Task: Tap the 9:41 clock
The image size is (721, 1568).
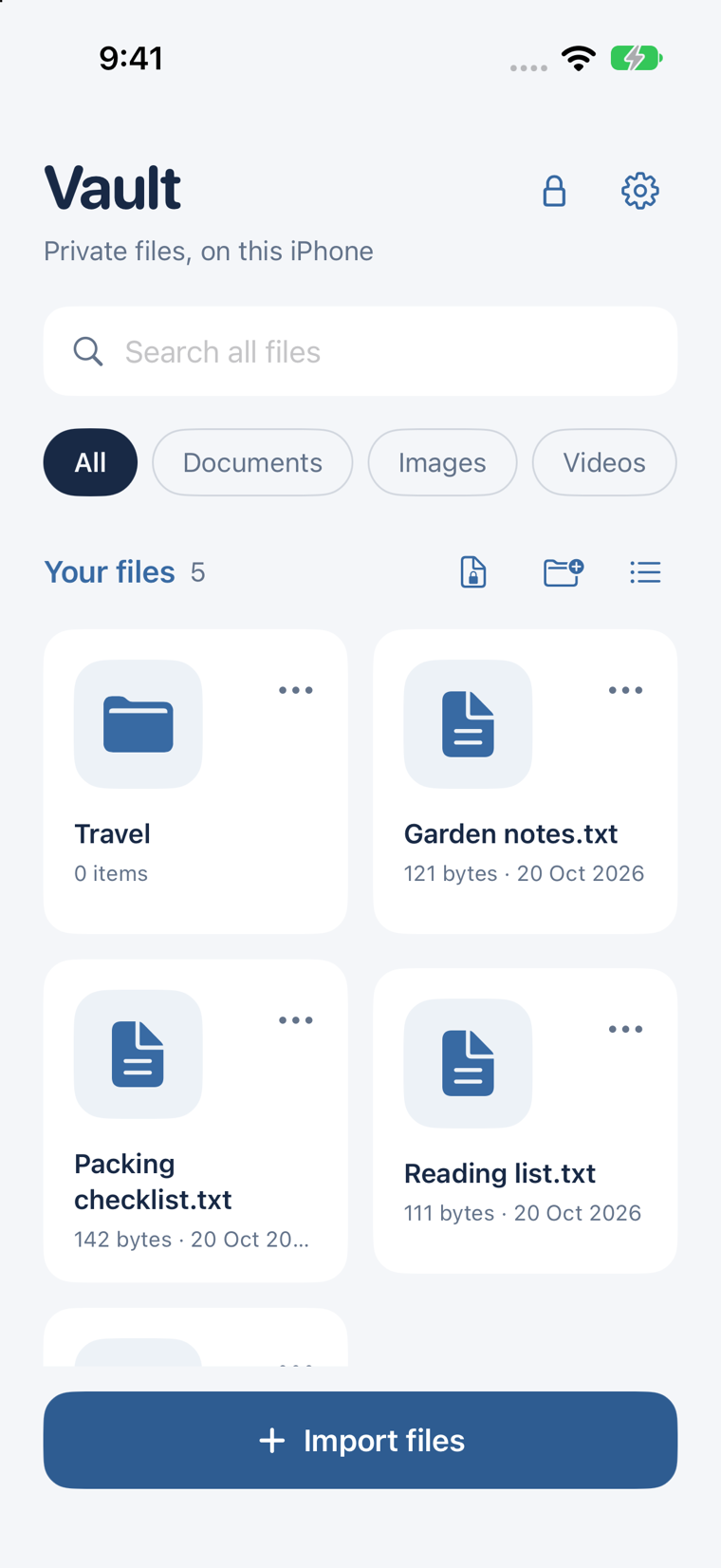Action: 131,58
